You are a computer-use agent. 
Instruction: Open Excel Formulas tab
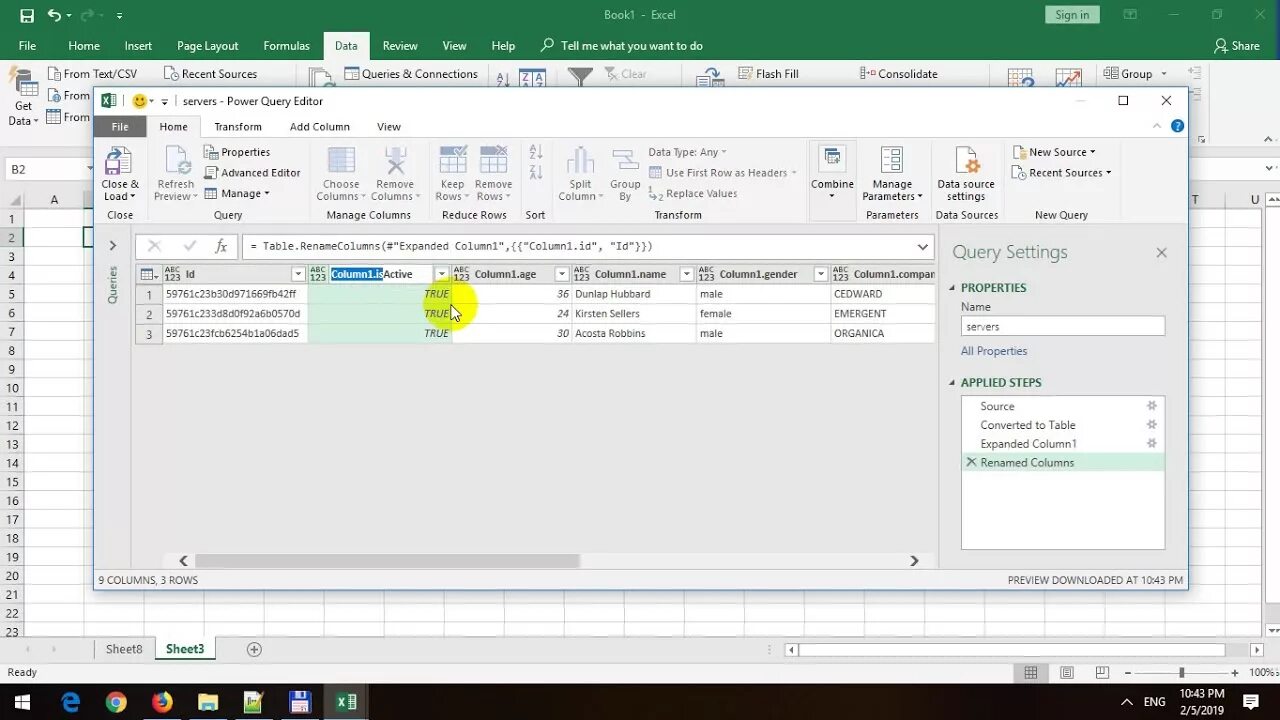click(286, 46)
